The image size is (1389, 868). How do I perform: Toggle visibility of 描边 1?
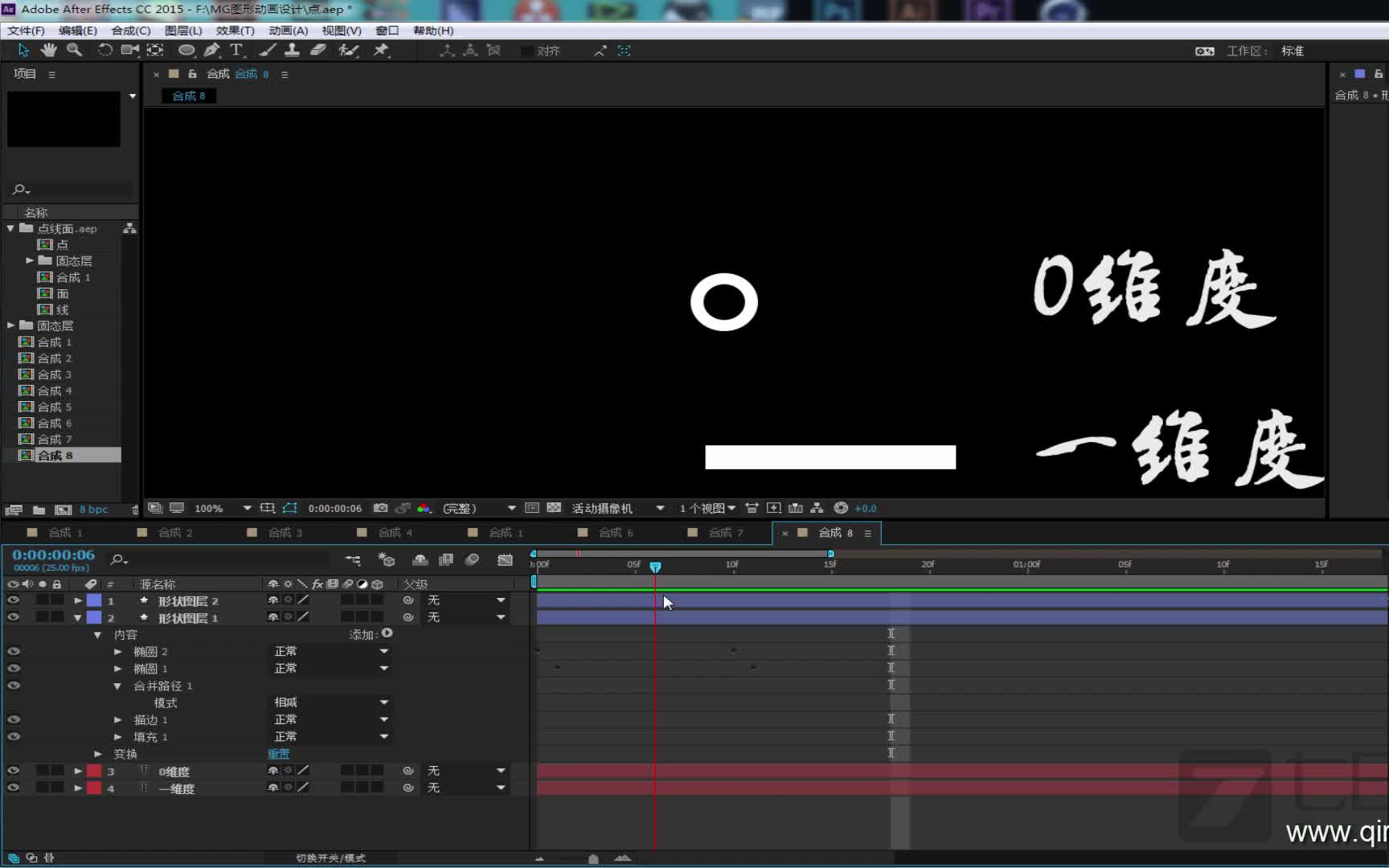pos(13,720)
